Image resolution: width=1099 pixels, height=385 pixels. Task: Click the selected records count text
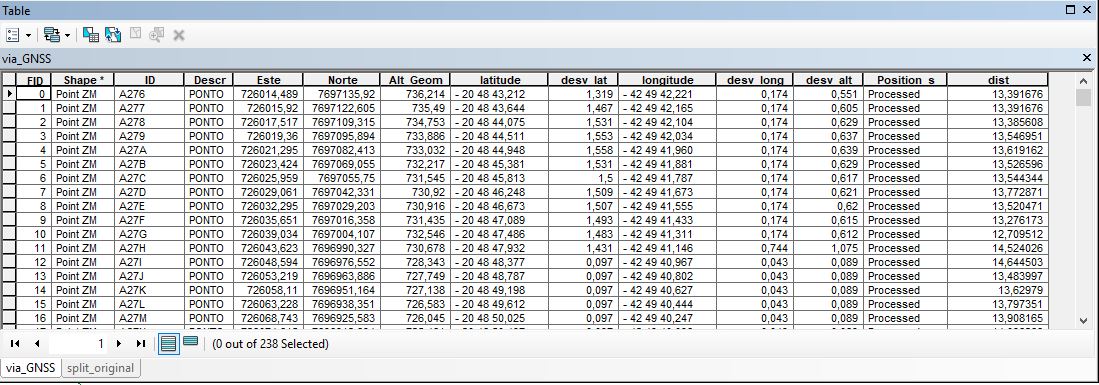(x=270, y=344)
